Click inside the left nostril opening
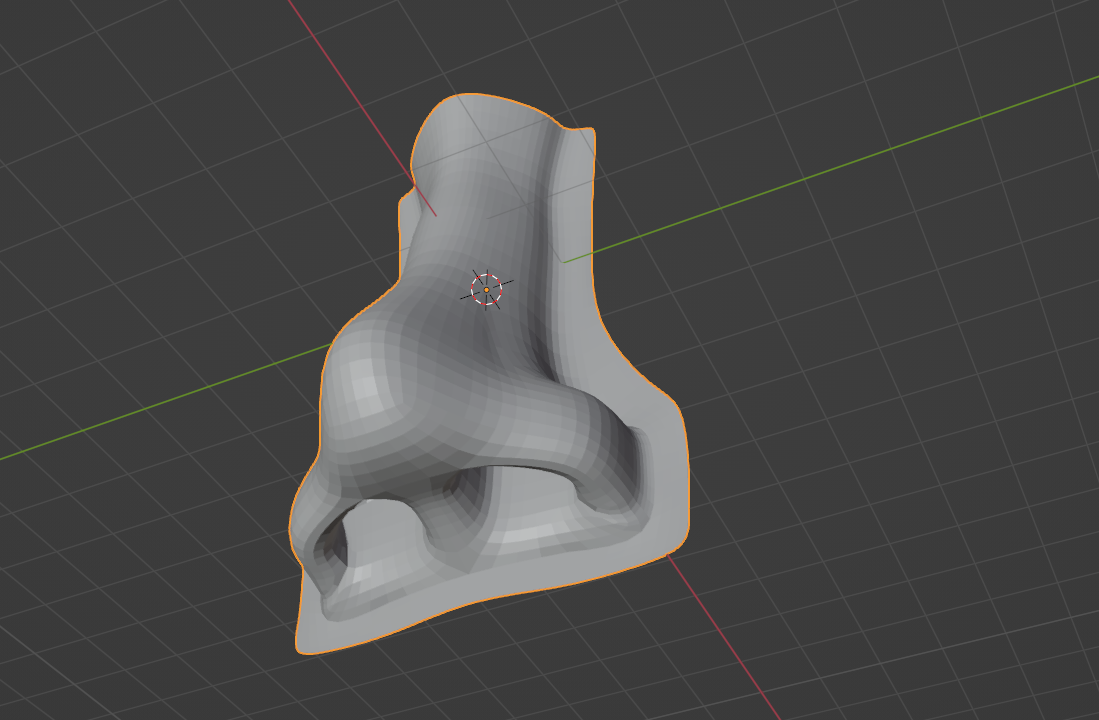The height and width of the screenshot is (720, 1099). tap(336, 543)
